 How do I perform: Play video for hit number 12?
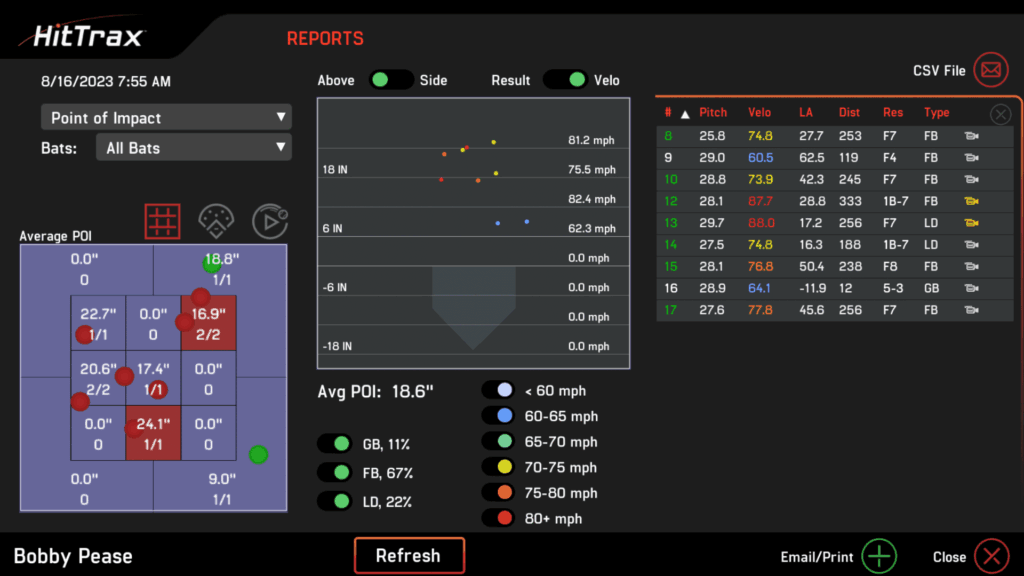coord(970,201)
